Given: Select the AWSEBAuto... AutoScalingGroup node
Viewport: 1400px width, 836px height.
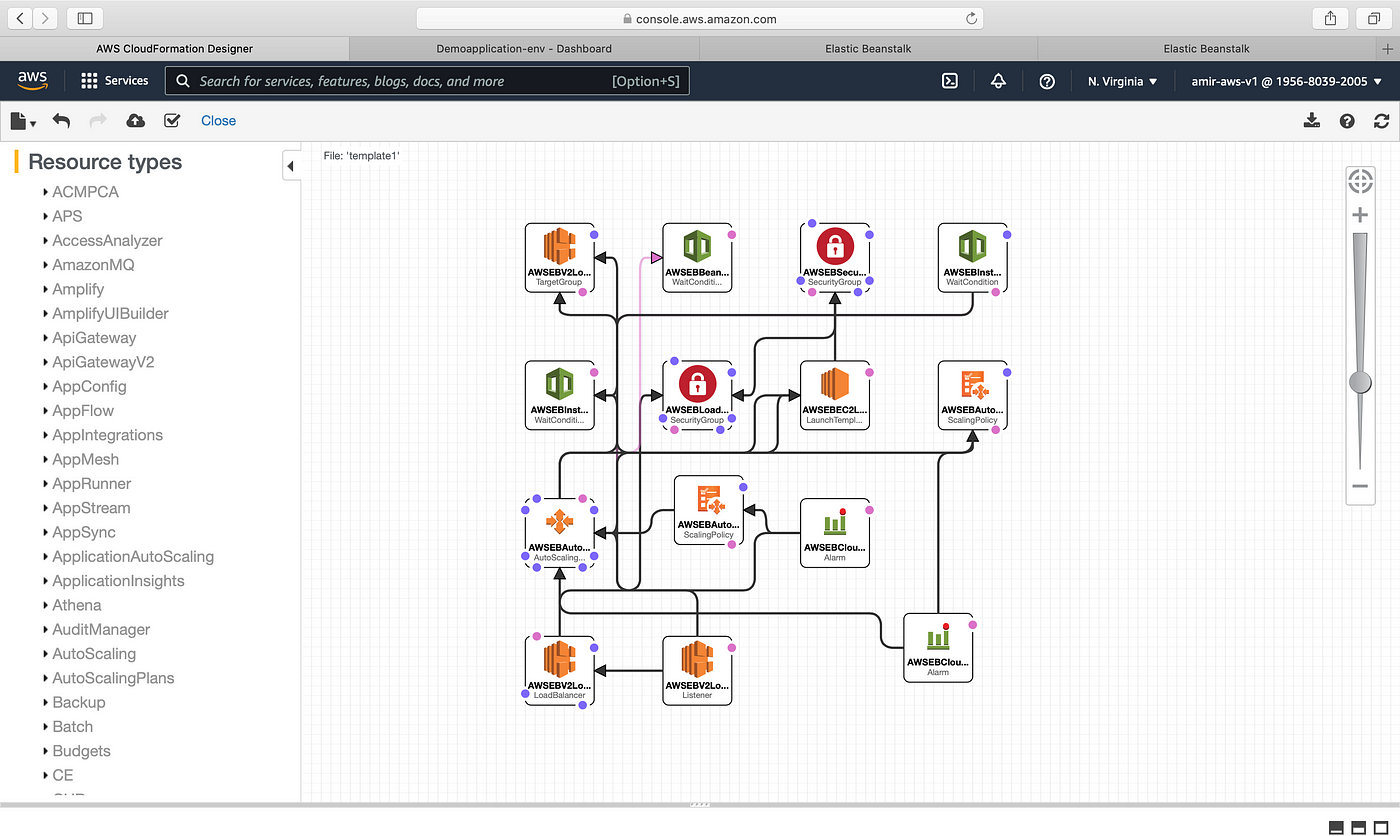Looking at the screenshot, I should [559, 533].
